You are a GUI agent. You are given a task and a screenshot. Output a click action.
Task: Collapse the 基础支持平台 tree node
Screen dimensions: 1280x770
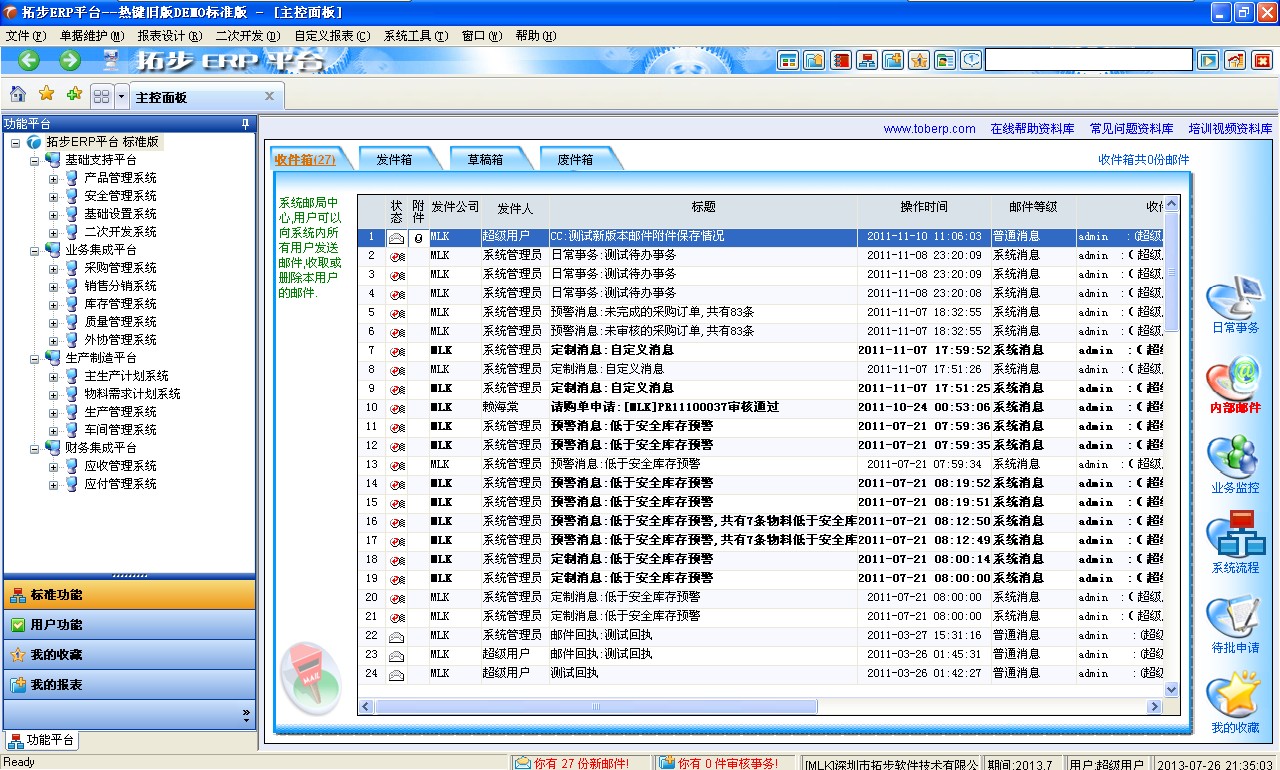pyautogui.click(x=35, y=160)
